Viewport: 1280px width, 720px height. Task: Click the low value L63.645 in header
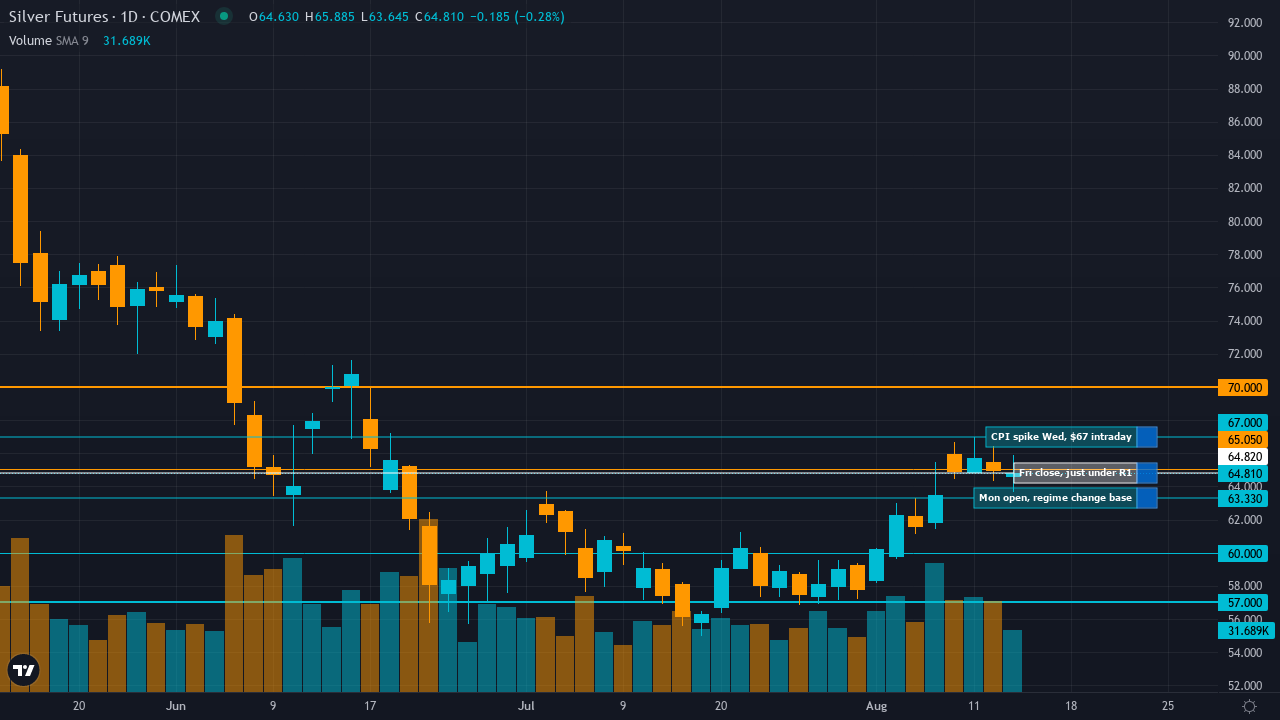click(x=386, y=17)
